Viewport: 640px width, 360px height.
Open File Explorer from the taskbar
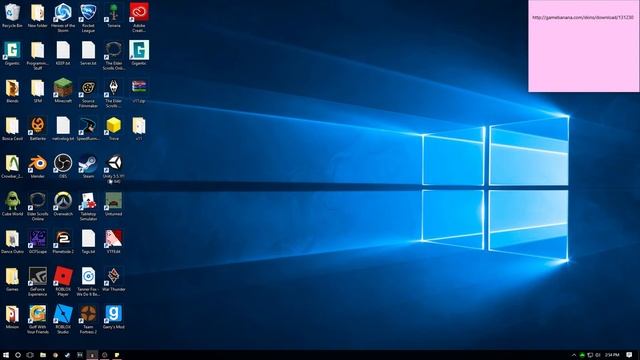[43, 355]
